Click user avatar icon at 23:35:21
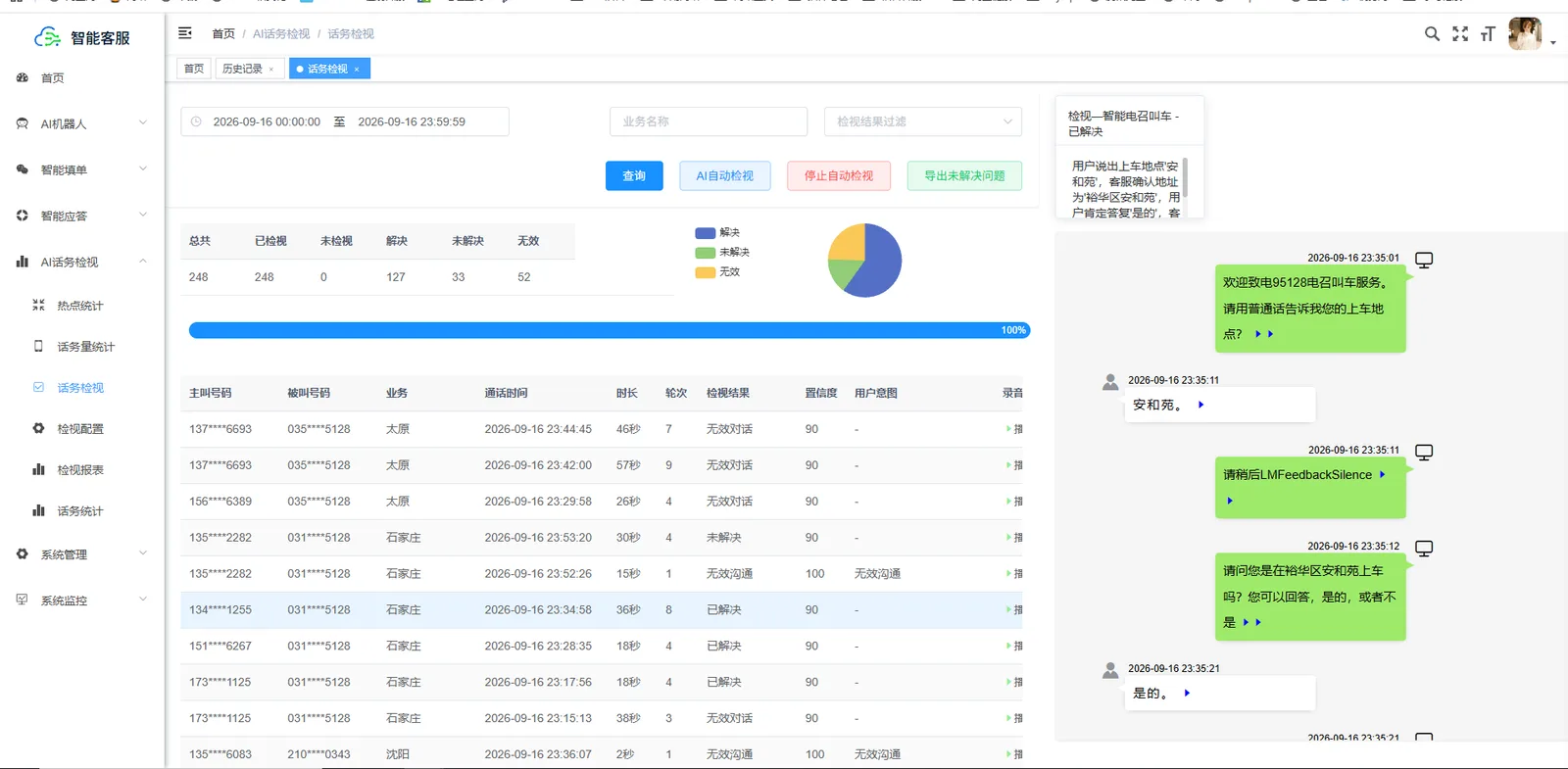Screen dimensions: 1568x769 pyautogui.click(x=1110, y=670)
